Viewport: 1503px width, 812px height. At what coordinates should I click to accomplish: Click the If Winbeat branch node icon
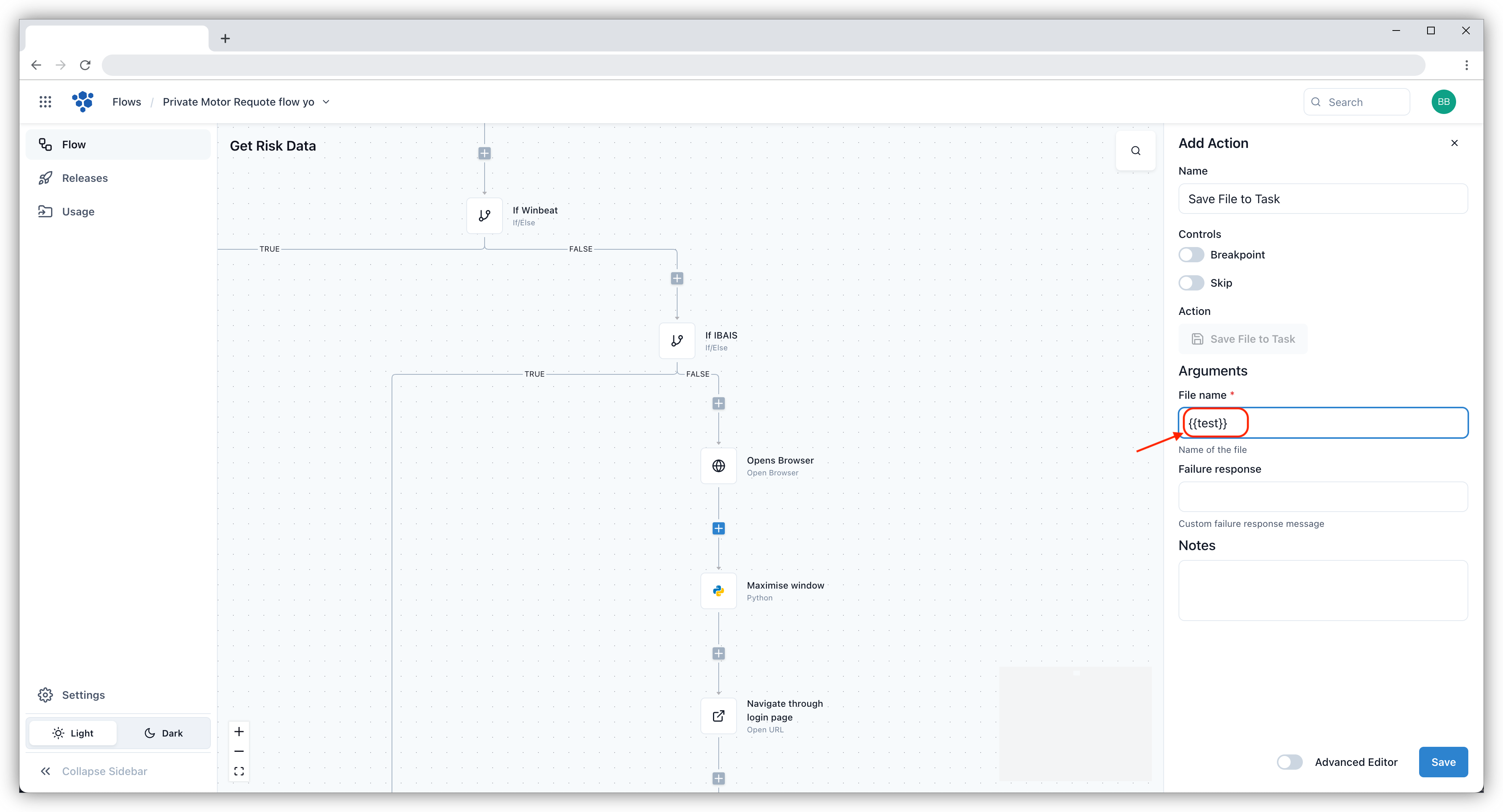click(484, 216)
